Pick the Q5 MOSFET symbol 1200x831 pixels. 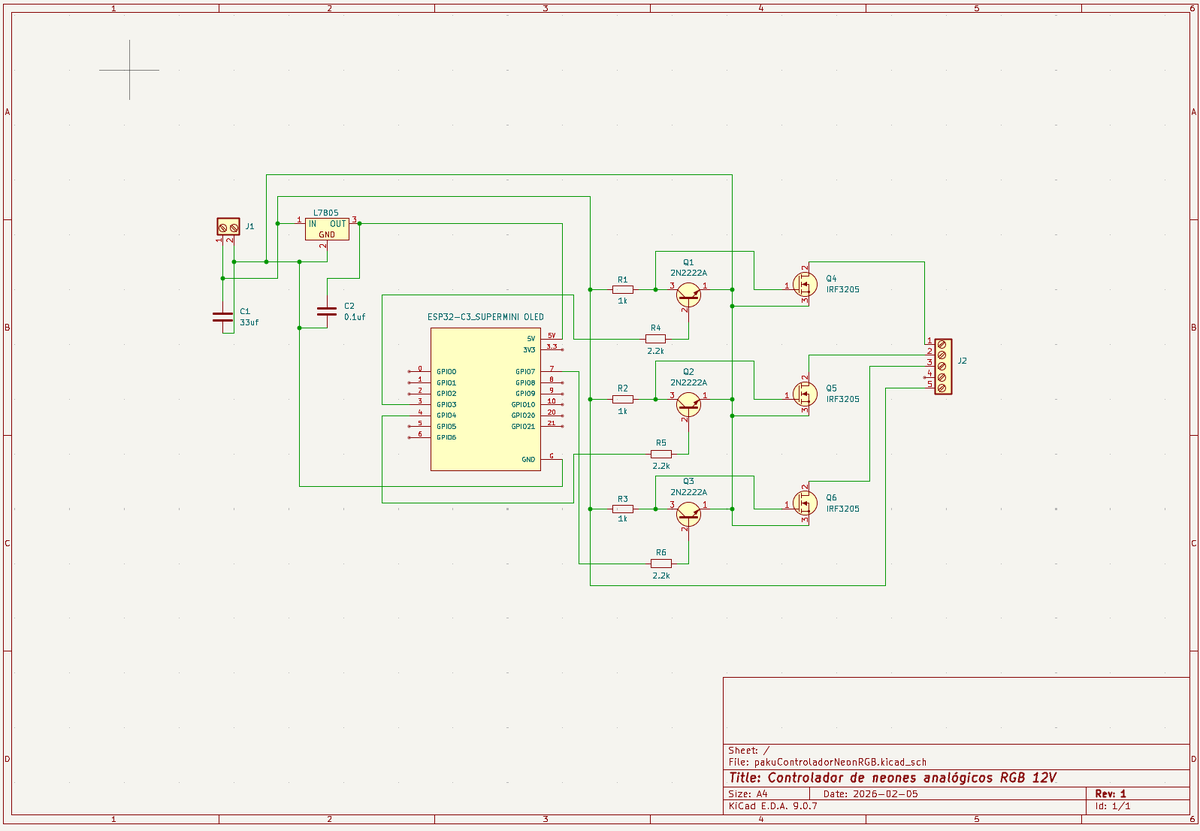(805, 394)
